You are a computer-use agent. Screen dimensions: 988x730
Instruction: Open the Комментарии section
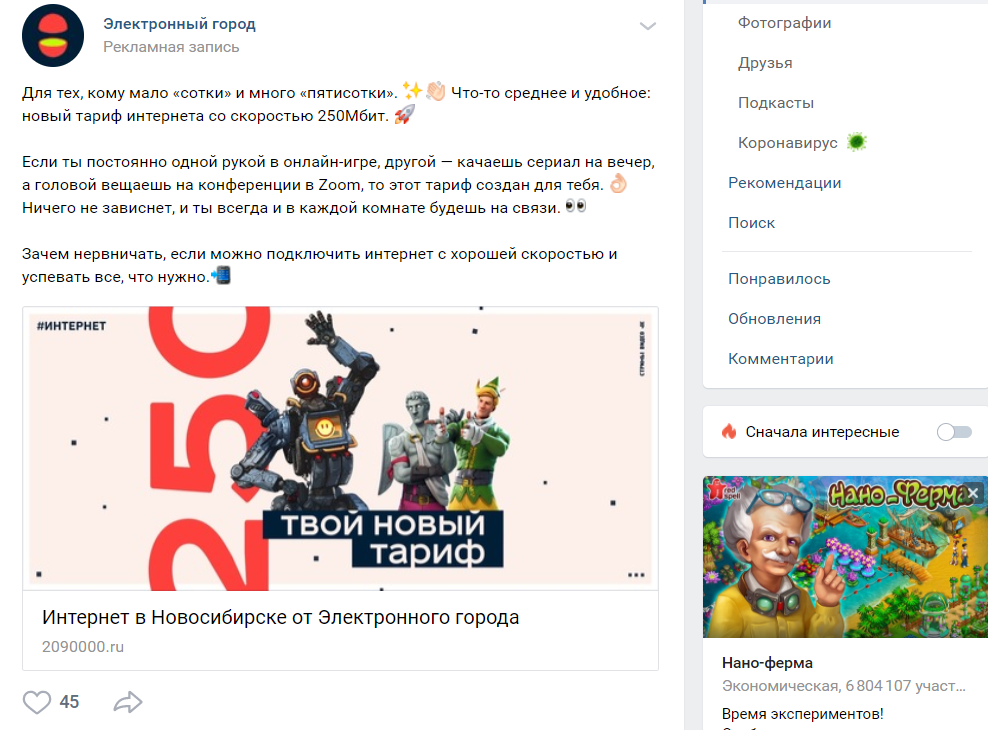tap(781, 359)
